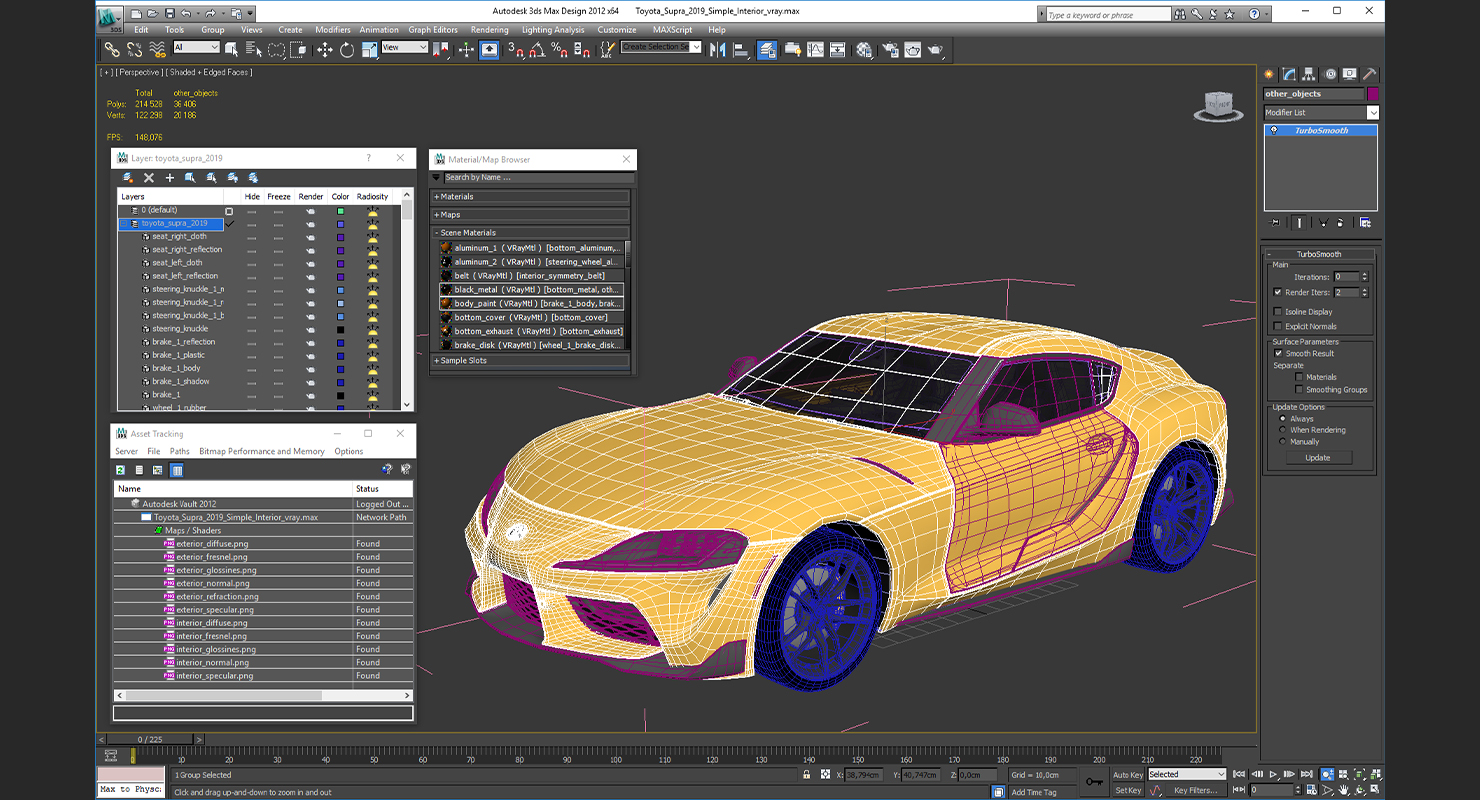1480x800 pixels.
Task: Select the Manually update option
Action: pyautogui.click(x=1283, y=441)
